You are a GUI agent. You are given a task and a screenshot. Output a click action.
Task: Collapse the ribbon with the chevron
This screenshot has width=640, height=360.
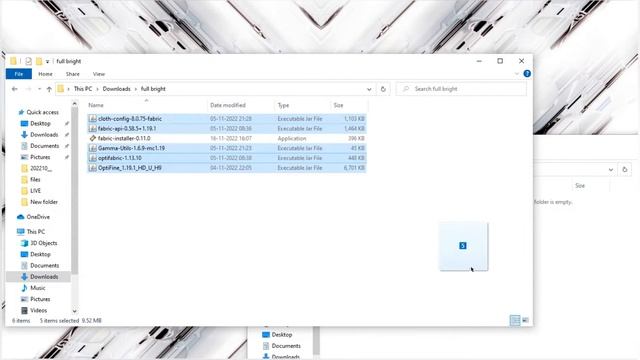(517, 74)
